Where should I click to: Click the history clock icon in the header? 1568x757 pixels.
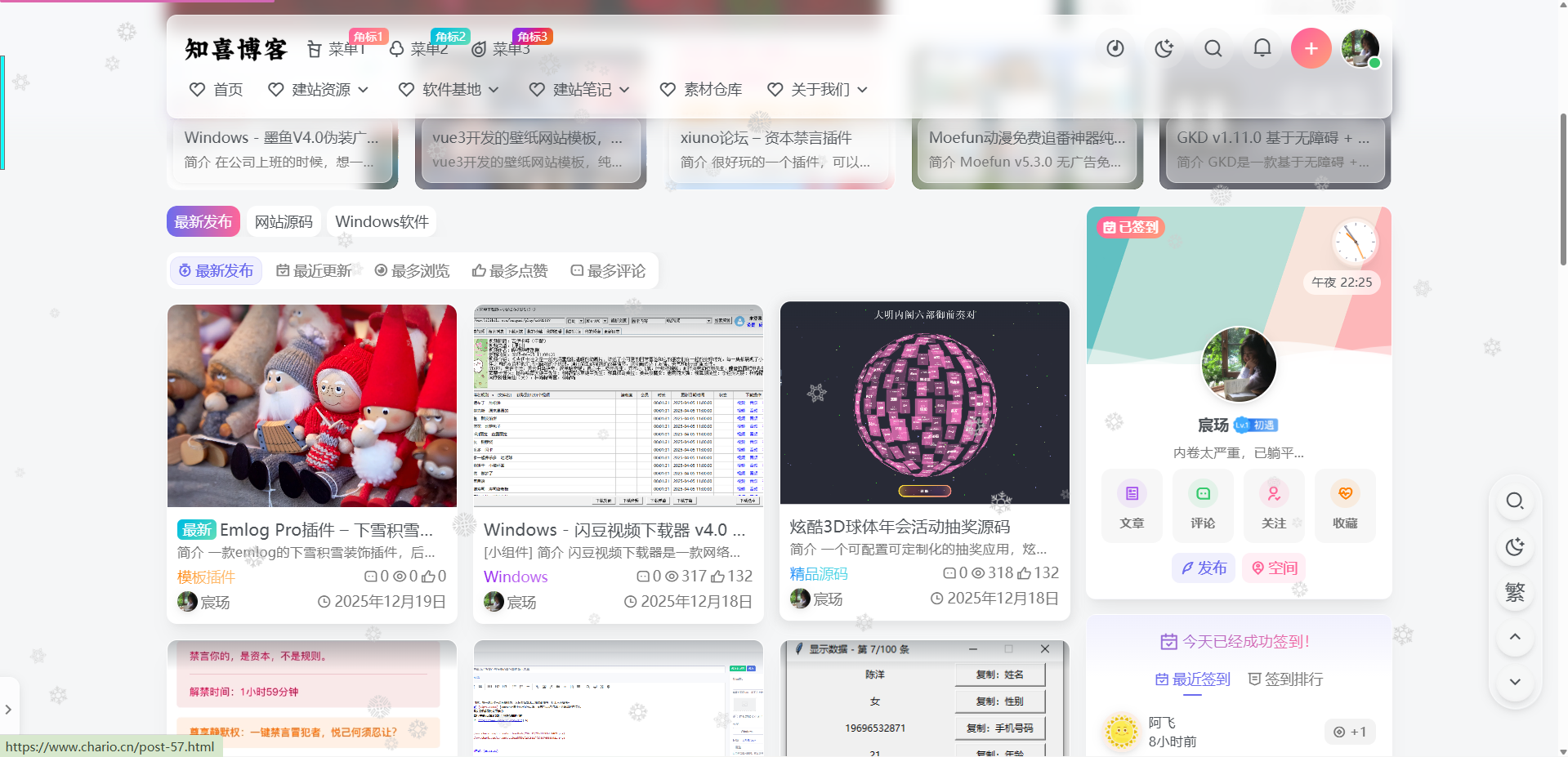[1115, 48]
